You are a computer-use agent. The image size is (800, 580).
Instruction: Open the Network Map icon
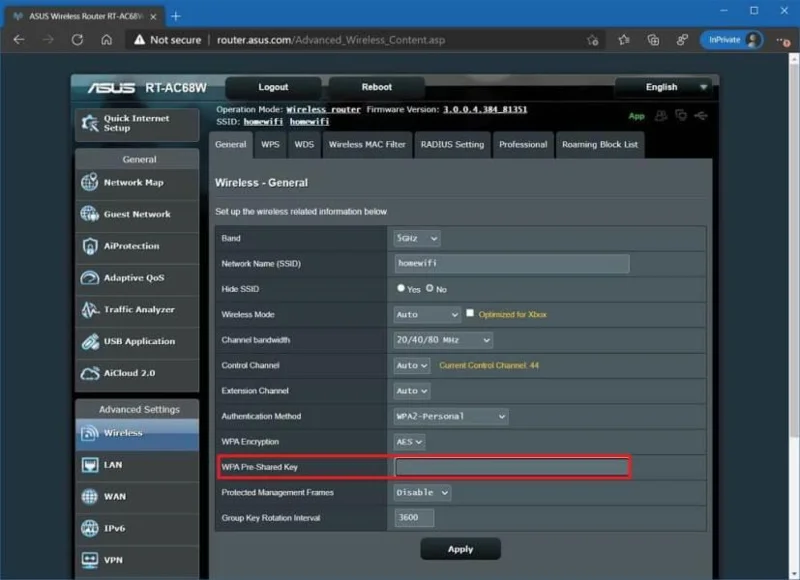[89, 182]
